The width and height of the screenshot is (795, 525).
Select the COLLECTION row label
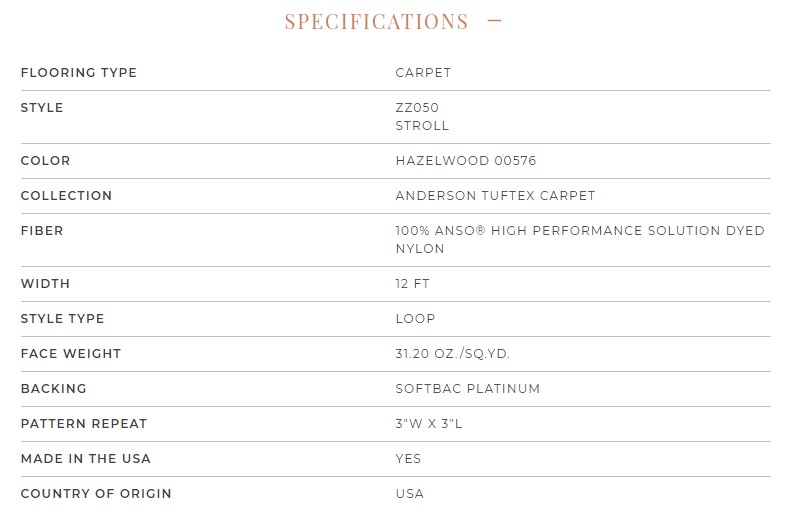pos(66,195)
